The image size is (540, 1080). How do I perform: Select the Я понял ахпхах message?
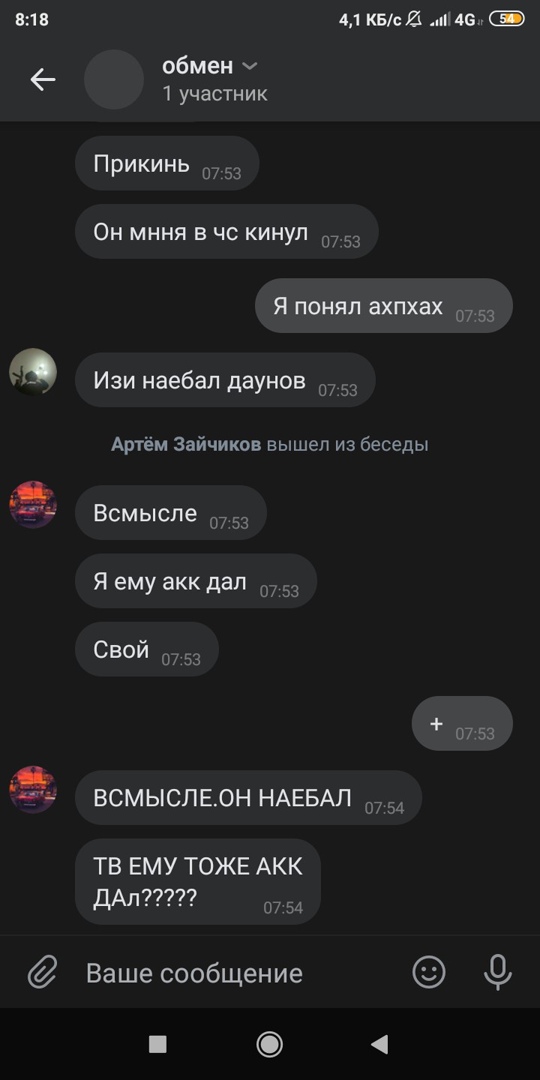pyautogui.click(x=384, y=306)
